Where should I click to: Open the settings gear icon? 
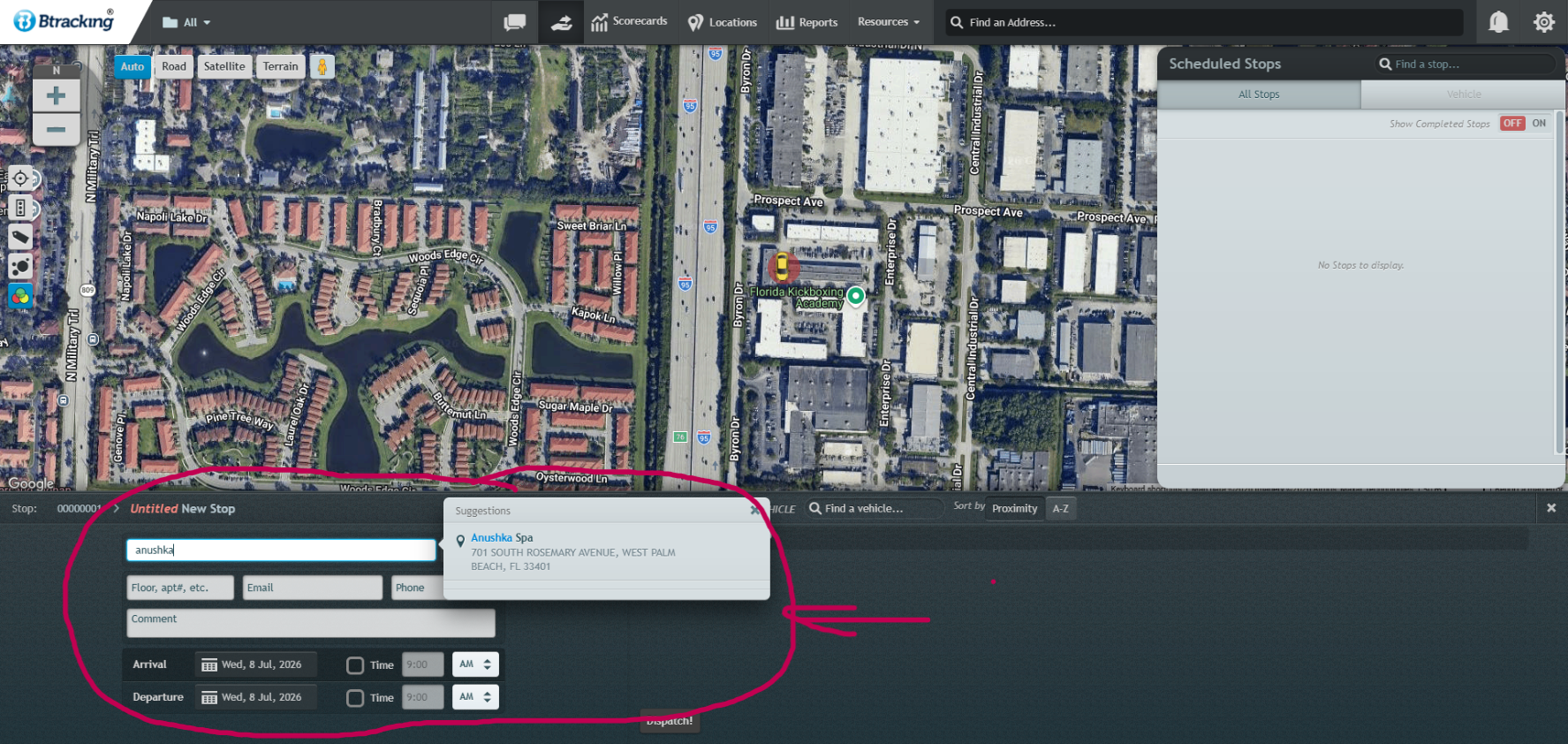(x=1543, y=22)
